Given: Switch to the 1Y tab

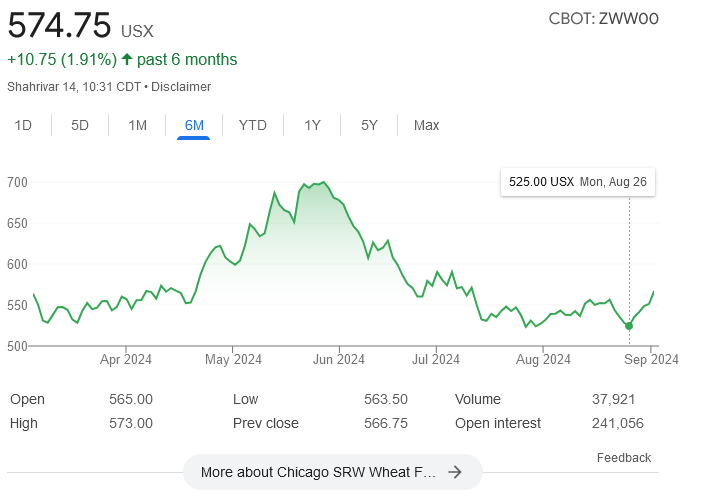Looking at the screenshot, I should pos(312,125).
